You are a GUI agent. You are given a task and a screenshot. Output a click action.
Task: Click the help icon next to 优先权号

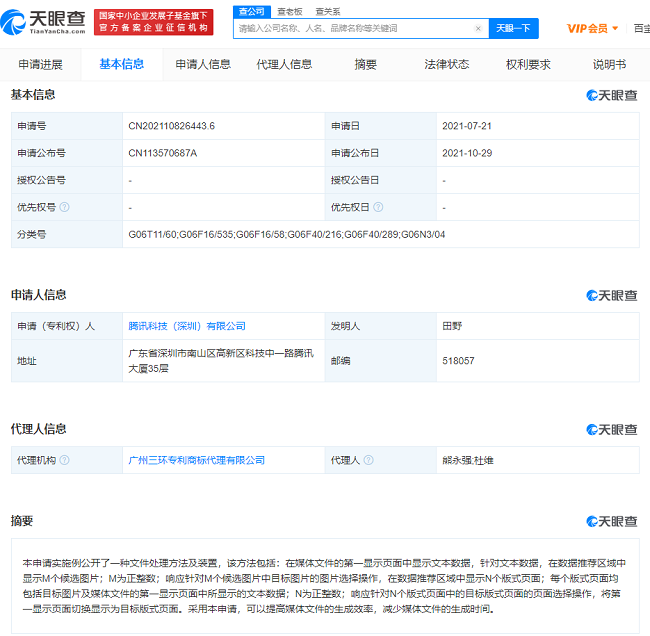pos(64,207)
